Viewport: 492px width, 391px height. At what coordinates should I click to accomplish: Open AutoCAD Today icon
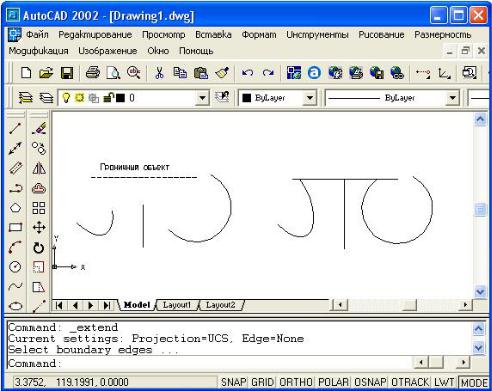point(294,73)
